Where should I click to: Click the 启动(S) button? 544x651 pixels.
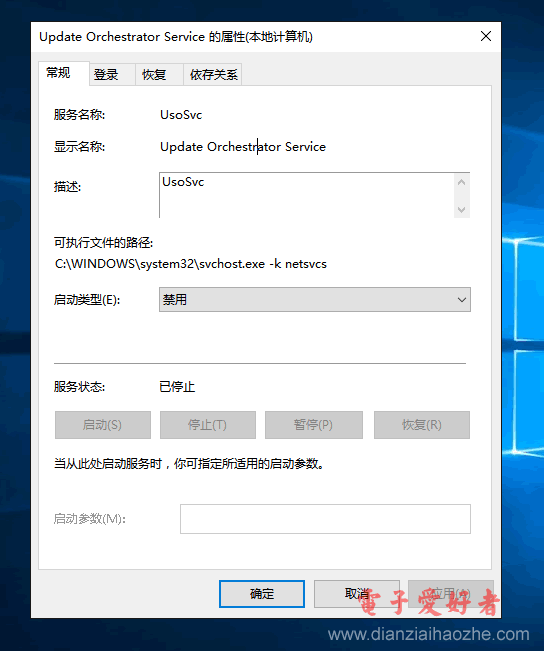point(103,425)
